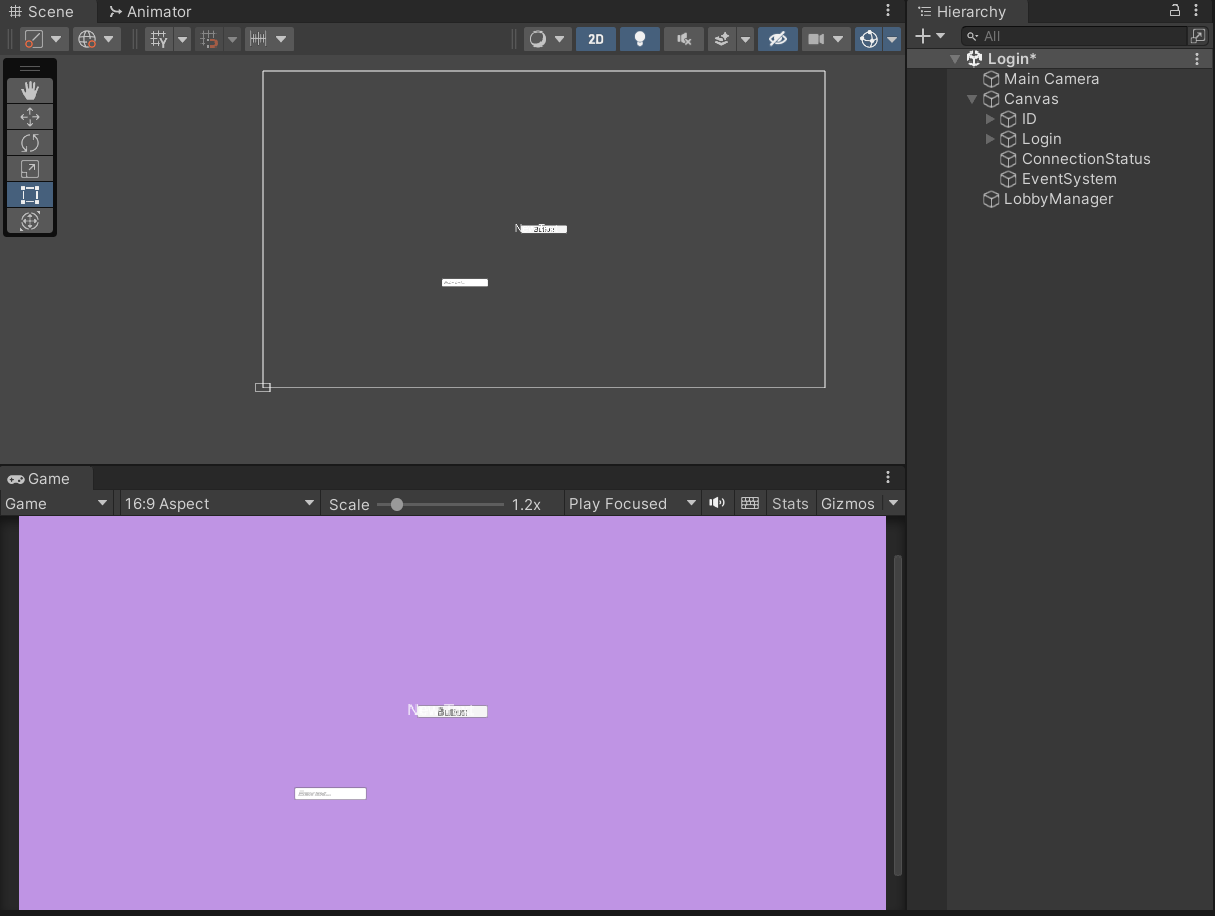Open the Game view Gizmos dropdown arrow
The height and width of the screenshot is (916, 1215).
894,503
